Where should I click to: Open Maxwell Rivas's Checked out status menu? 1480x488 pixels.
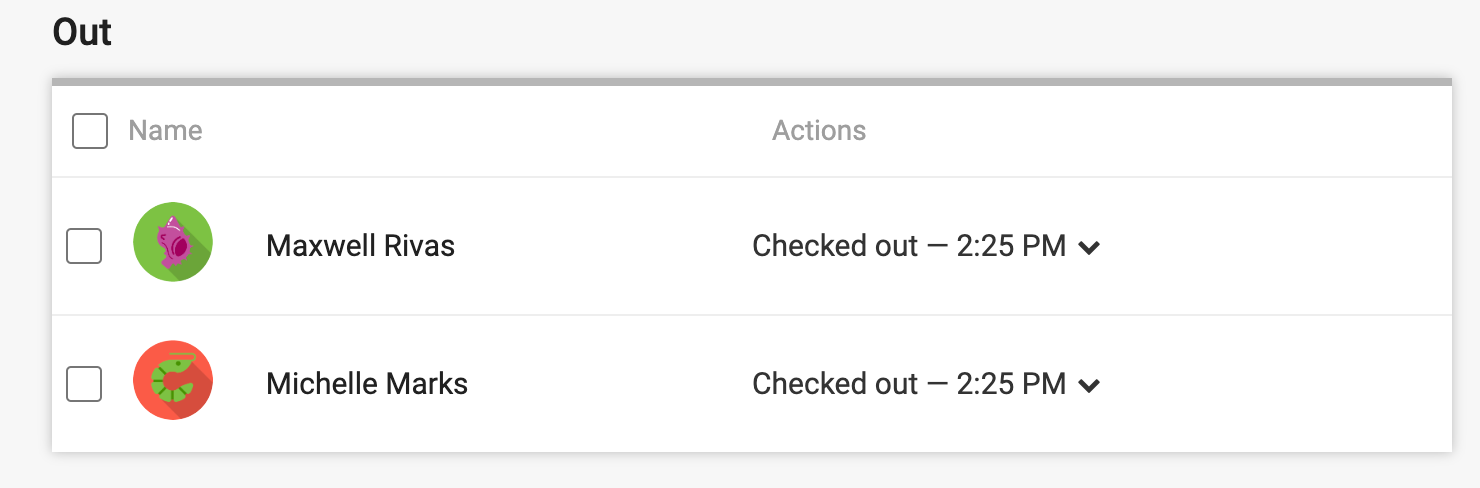926,246
